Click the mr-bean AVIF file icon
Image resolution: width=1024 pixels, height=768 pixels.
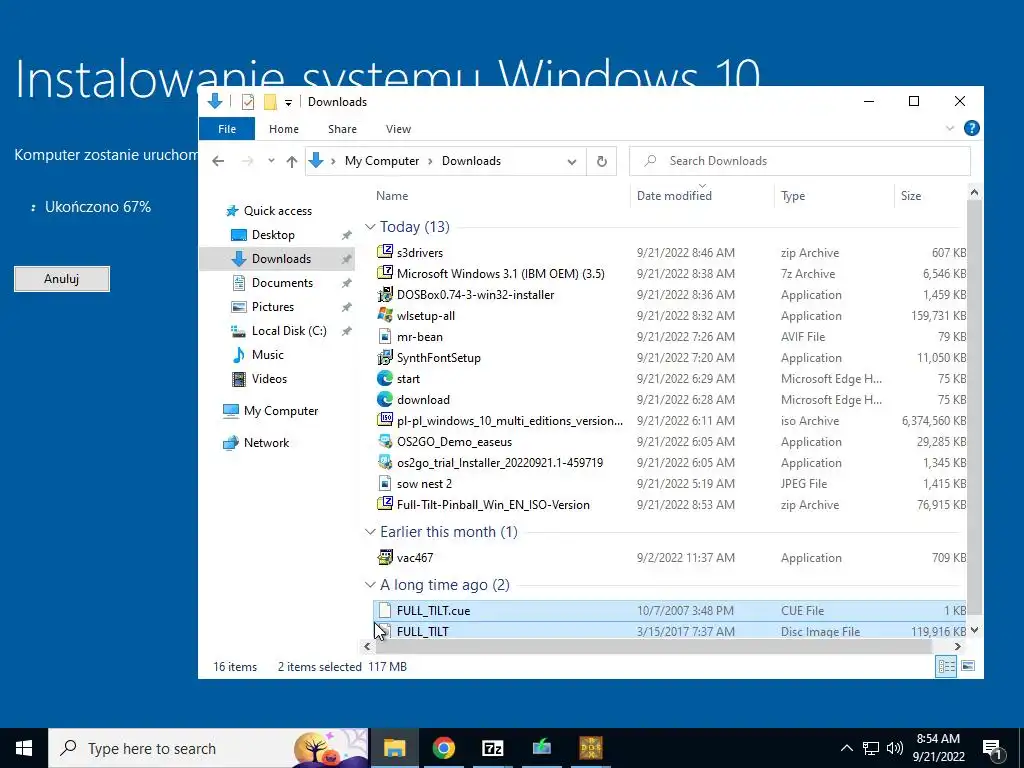pos(385,336)
